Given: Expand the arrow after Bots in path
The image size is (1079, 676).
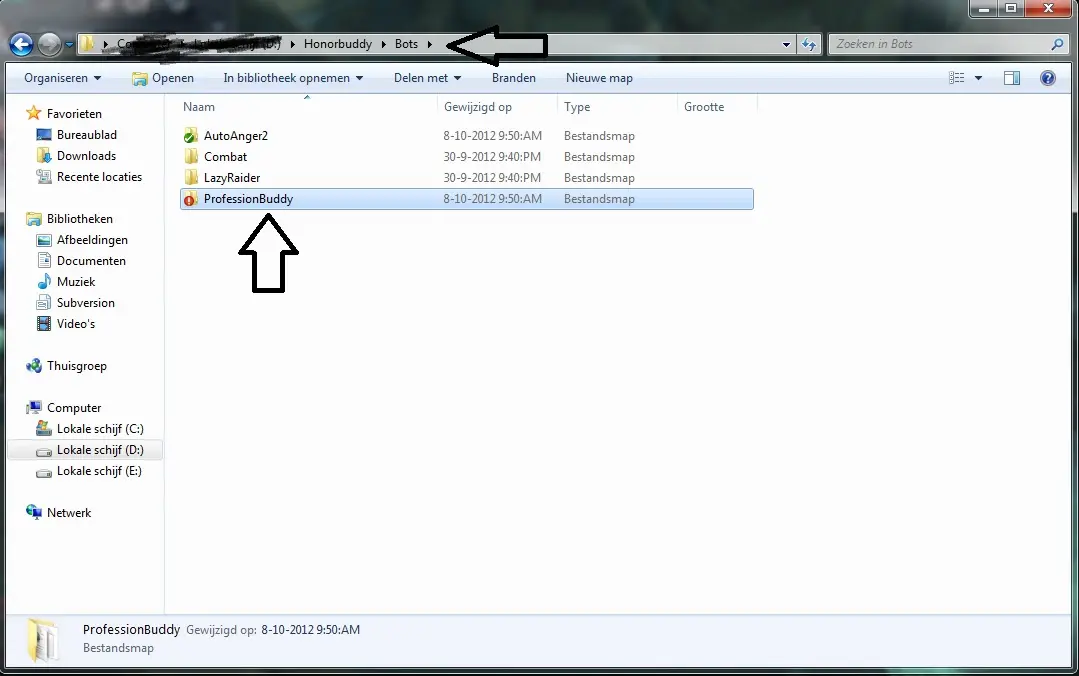Looking at the screenshot, I should pos(429,44).
